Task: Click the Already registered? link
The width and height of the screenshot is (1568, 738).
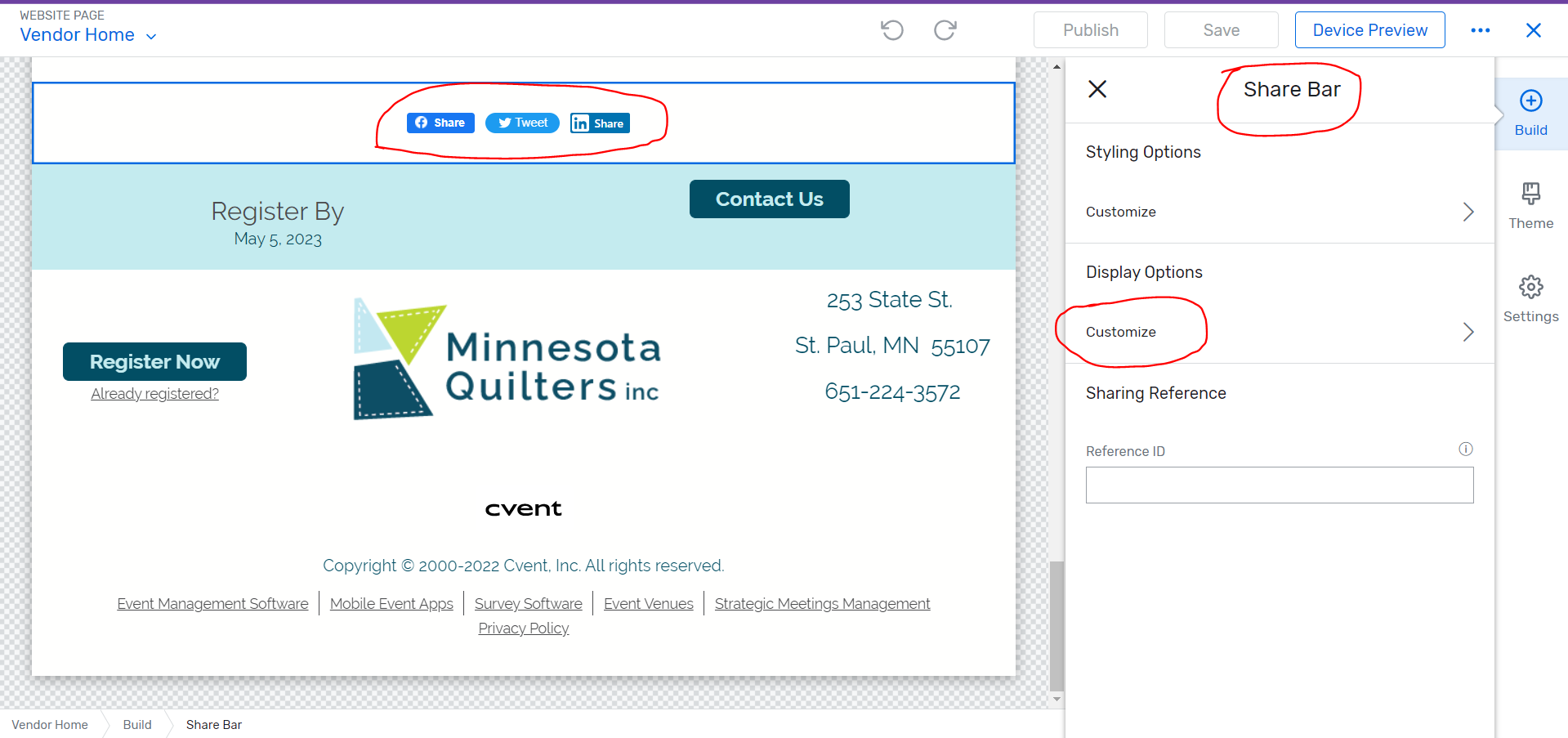Action: [x=155, y=394]
